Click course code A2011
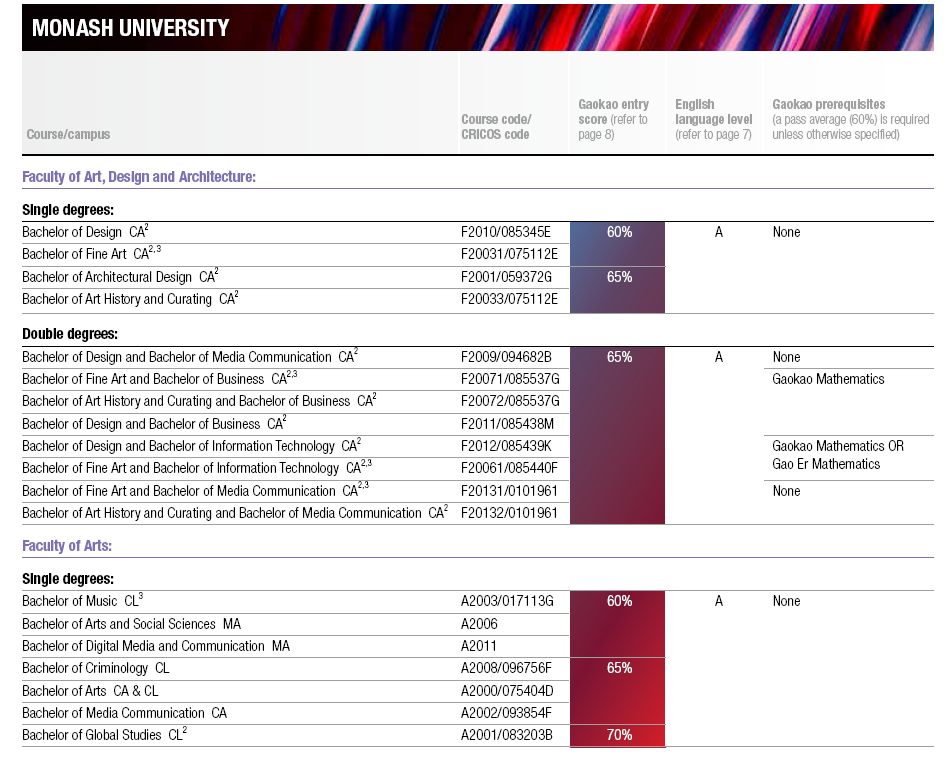The height and width of the screenshot is (775, 948). 479,646
